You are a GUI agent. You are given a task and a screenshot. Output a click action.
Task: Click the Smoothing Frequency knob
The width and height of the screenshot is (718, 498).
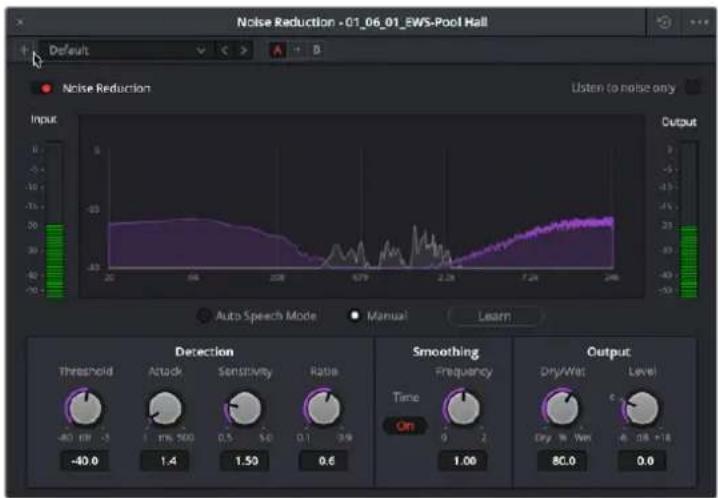coord(462,407)
